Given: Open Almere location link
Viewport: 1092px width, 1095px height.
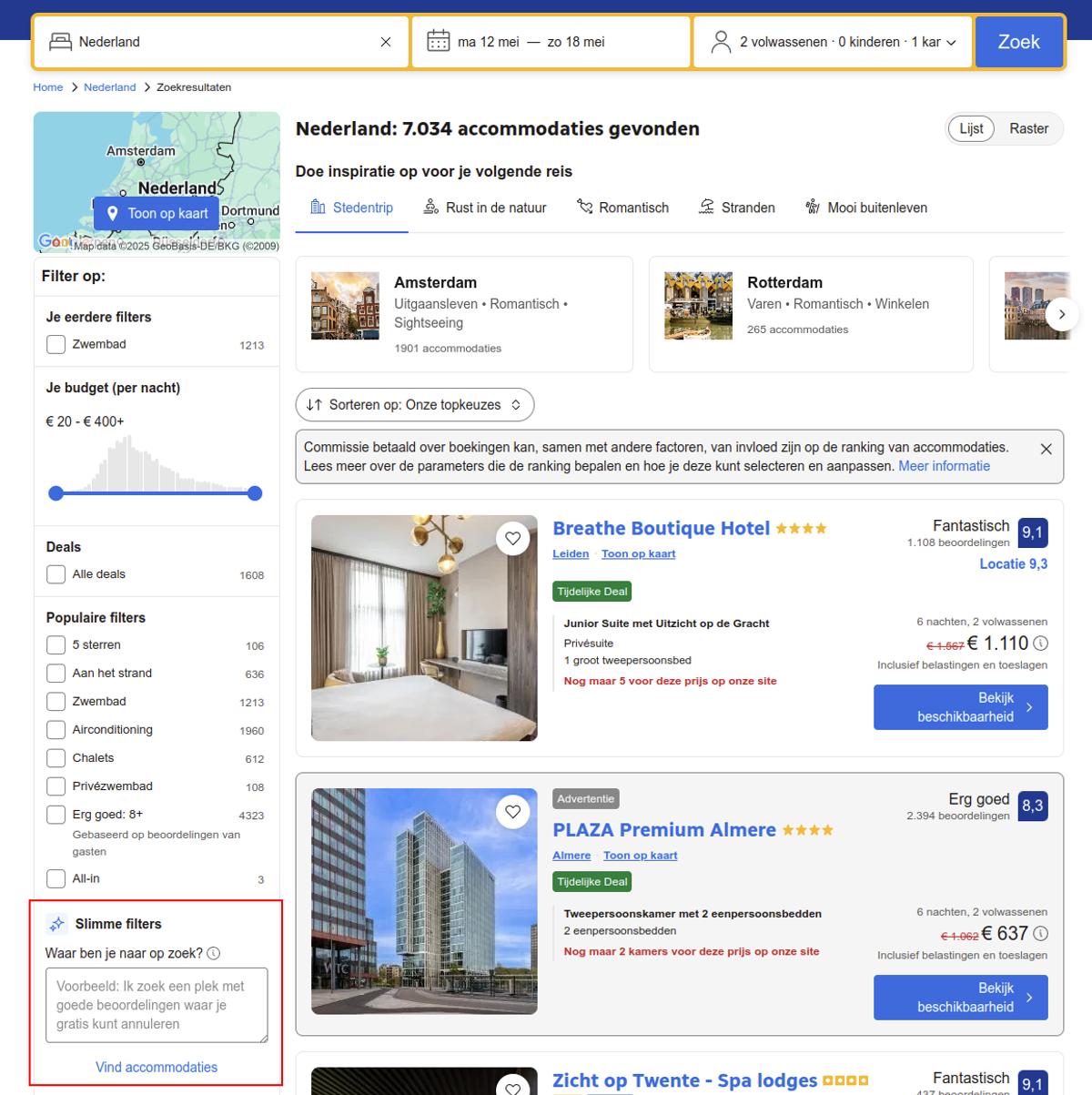Looking at the screenshot, I should [571, 856].
